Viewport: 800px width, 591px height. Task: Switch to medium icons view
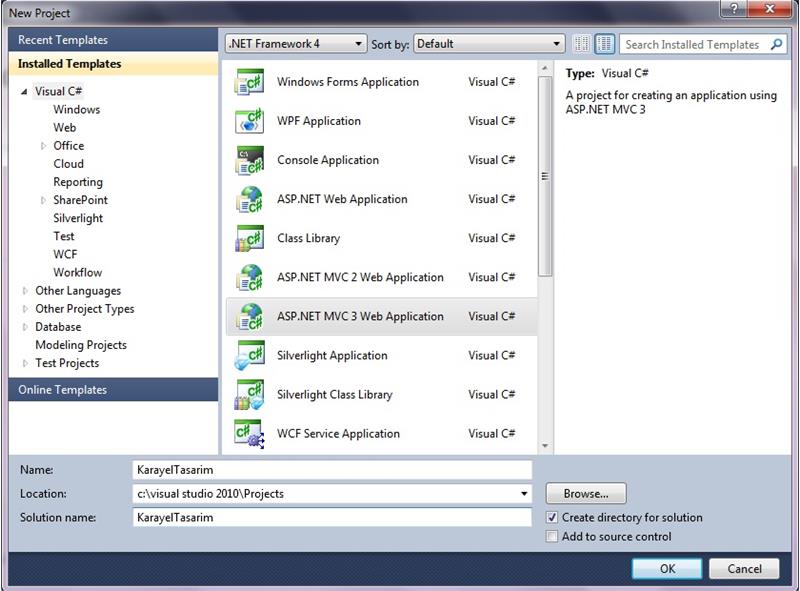[605, 44]
